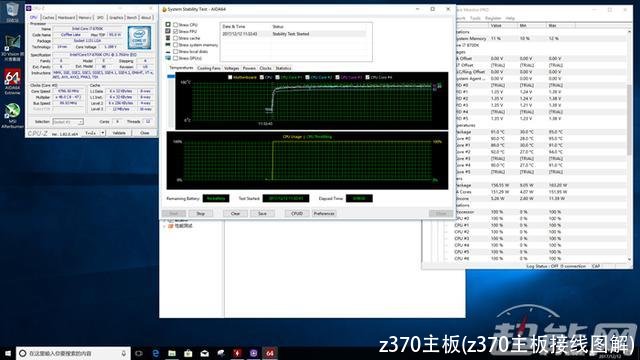Toggle the CPU Core #2 graph checkbox
The image size is (640, 360).
point(308,77)
